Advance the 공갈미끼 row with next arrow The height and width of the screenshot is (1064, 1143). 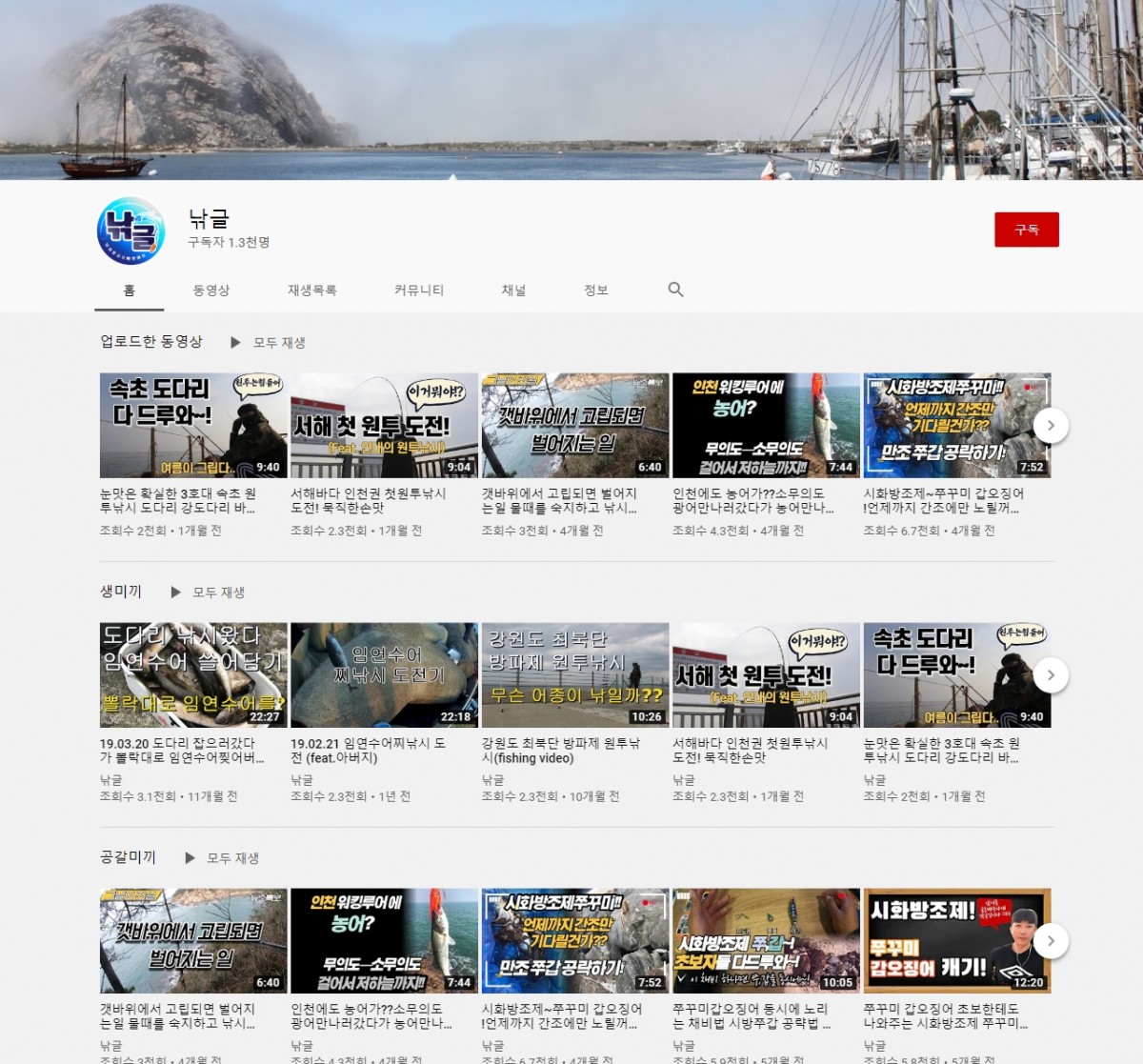click(x=1051, y=941)
